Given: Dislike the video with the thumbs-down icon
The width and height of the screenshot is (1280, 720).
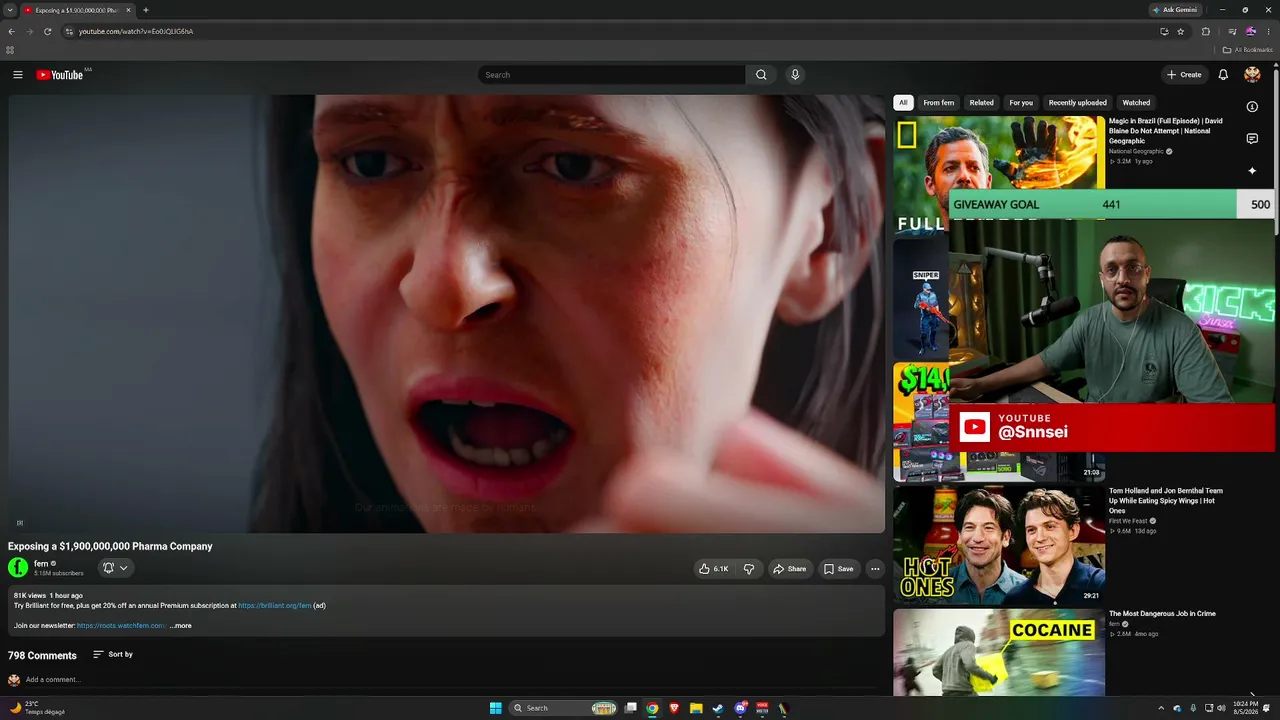Looking at the screenshot, I should point(749,569).
